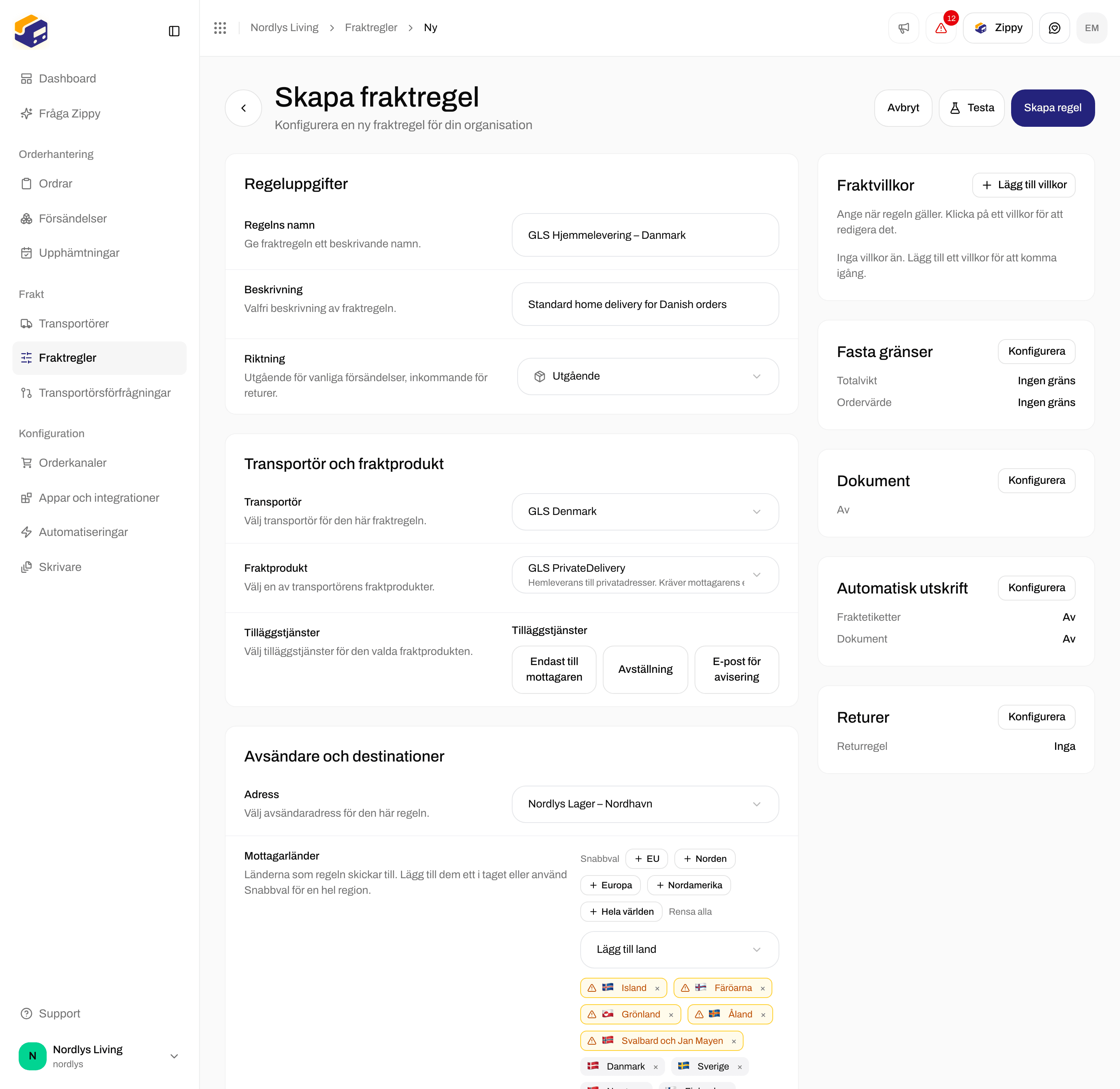The height and width of the screenshot is (1089, 1120).
Task: Remove Island from recipient countries
Action: [657, 988]
